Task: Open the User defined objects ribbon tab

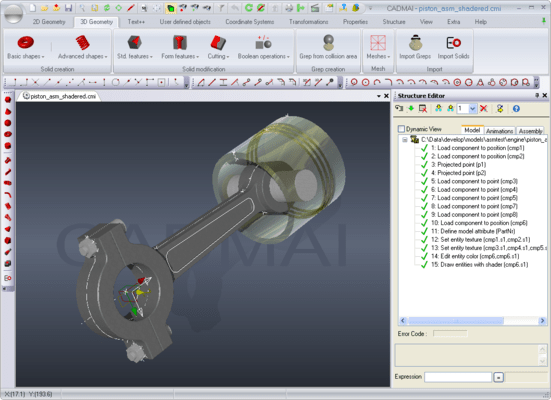Action: pyautogui.click(x=185, y=22)
